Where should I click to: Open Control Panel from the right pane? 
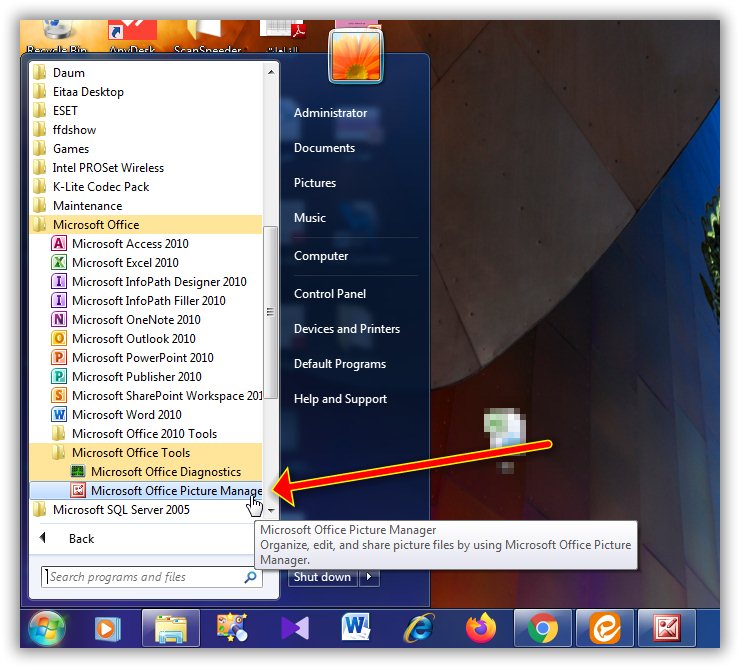tap(329, 294)
